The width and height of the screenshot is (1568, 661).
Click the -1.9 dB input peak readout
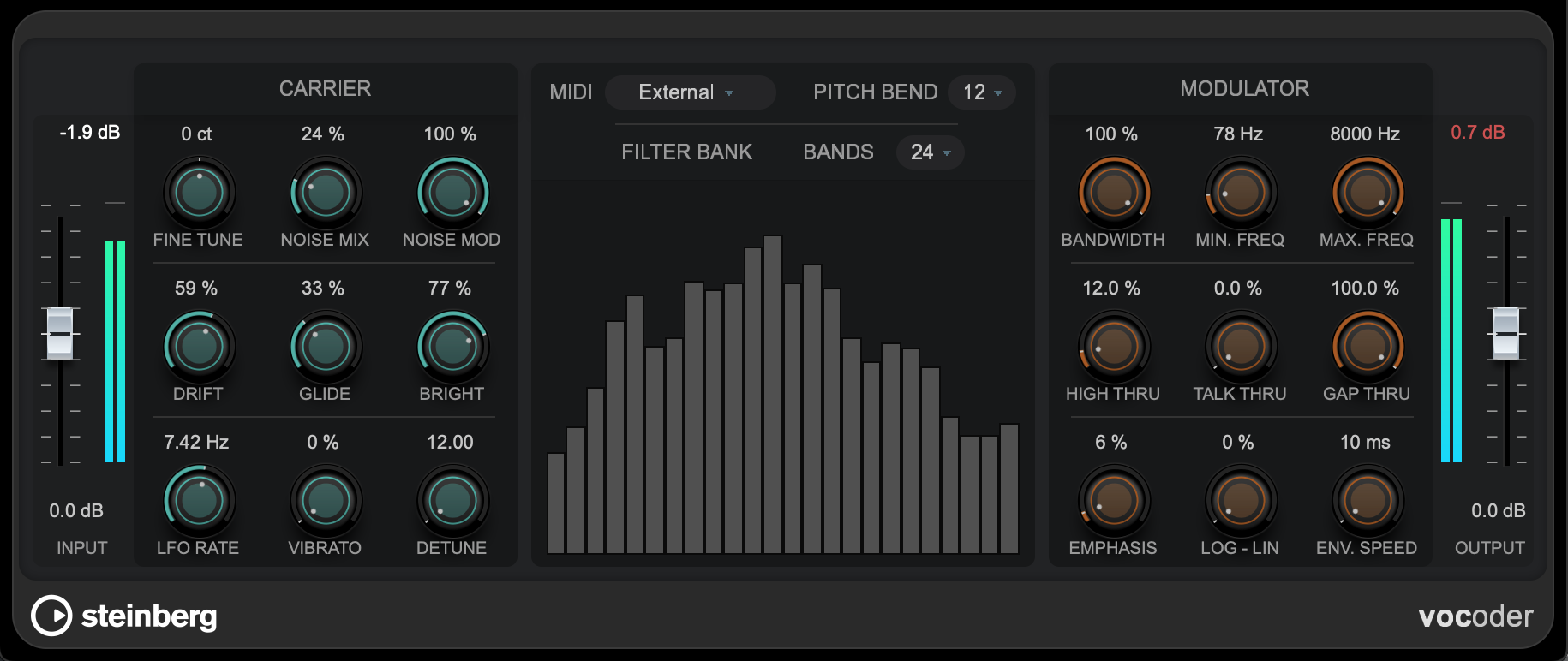pyautogui.click(x=90, y=132)
